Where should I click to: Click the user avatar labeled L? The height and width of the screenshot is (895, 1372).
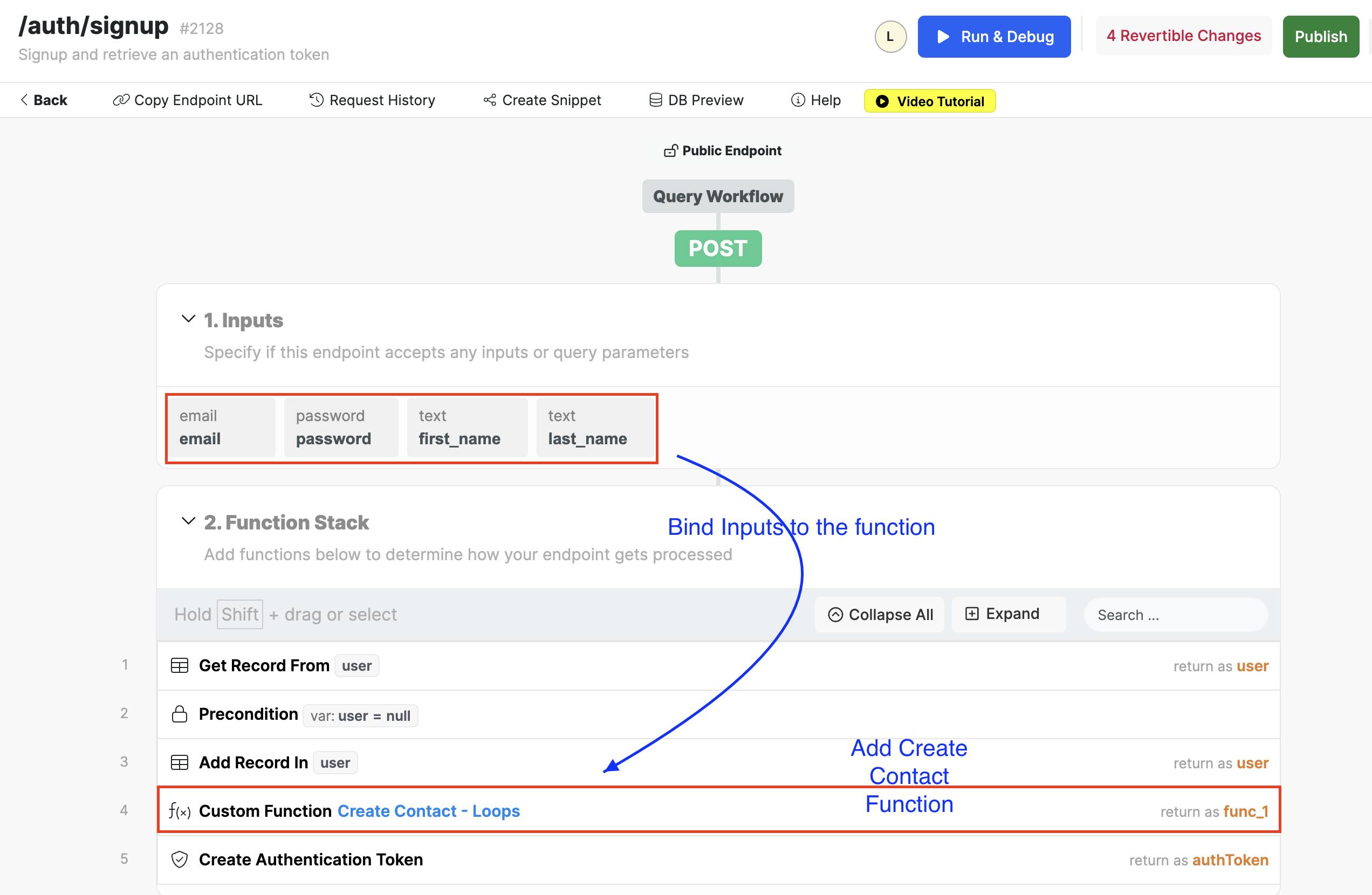point(890,37)
